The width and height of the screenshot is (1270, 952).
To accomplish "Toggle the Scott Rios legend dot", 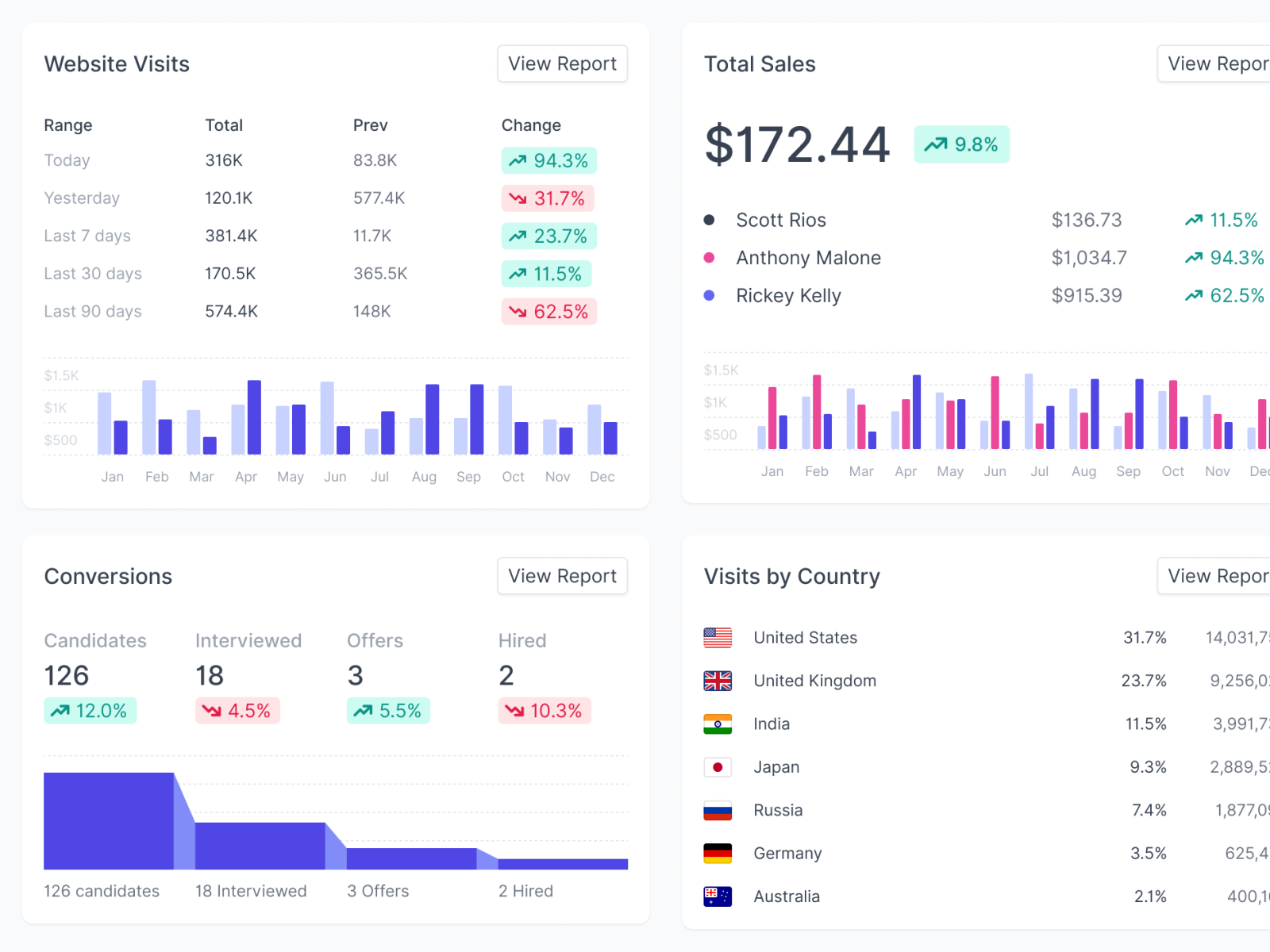I will [x=710, y=220].
